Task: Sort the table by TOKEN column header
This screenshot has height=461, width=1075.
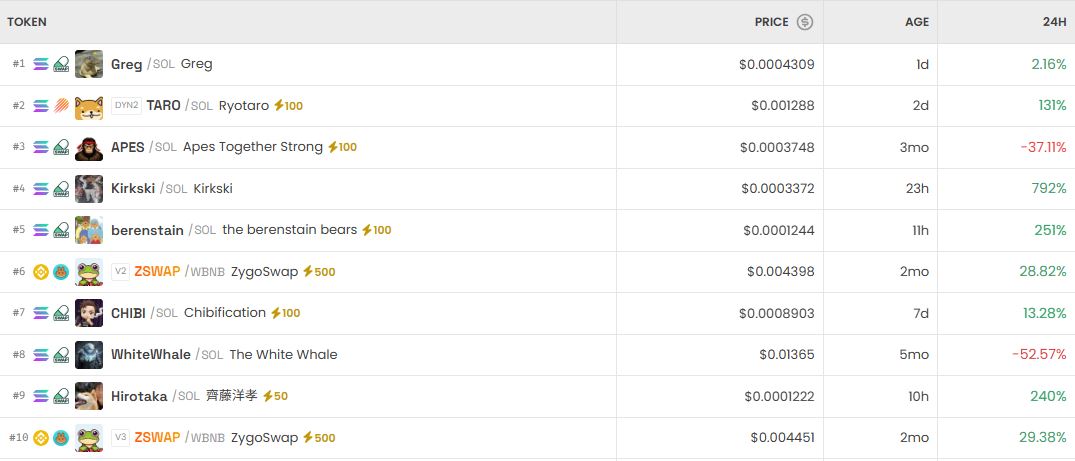Action: [x=27, y=22]
